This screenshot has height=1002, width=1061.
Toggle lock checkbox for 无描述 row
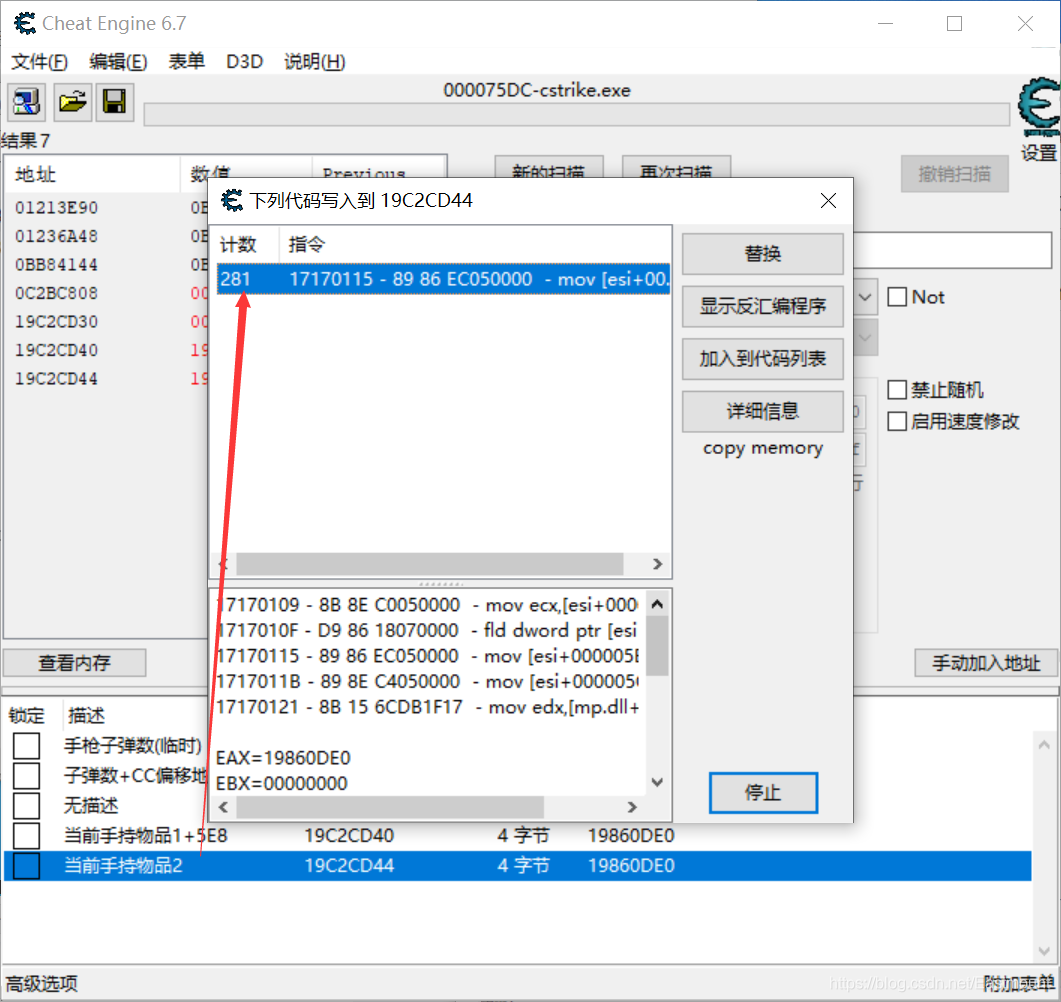tap(26, 805)
